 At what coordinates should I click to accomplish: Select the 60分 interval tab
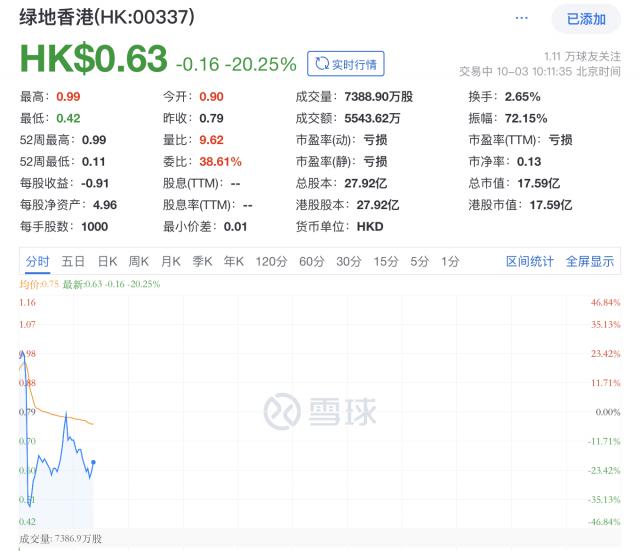coord(311,261)
